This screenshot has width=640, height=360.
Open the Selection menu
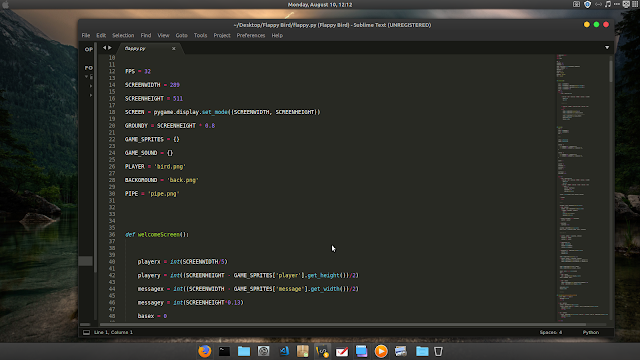[123, 36]
